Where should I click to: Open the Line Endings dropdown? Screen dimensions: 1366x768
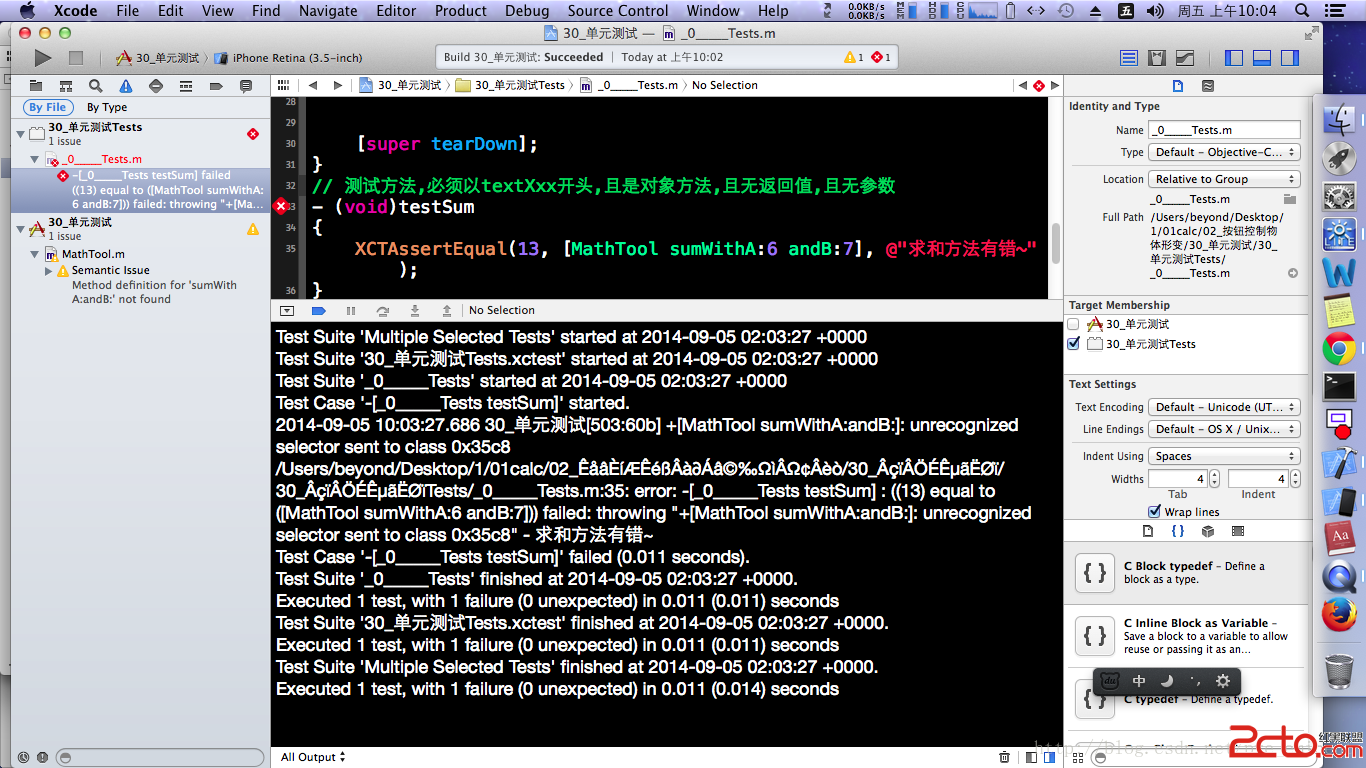coord(1225,429)
